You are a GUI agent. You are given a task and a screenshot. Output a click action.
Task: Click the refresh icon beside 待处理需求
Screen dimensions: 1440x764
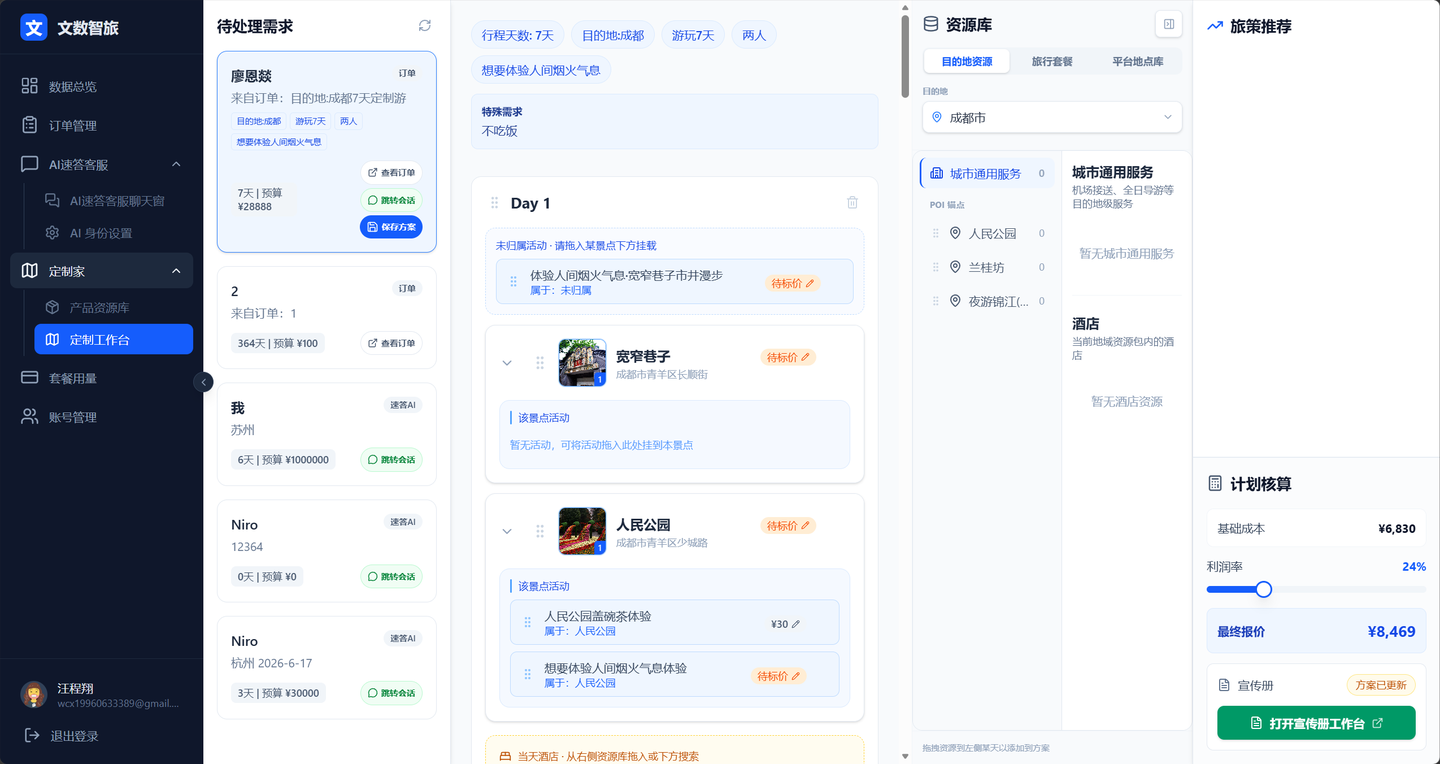pyautogui.click(x=425, y=26)
